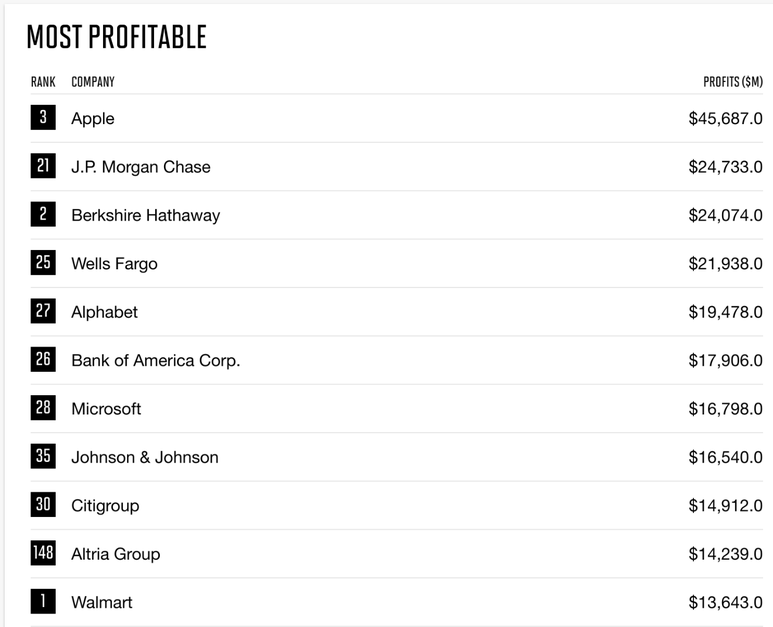The width and height of the screenshot is (773, 627).
Task: Click the Alphabet company name
Action: [104, 312]
